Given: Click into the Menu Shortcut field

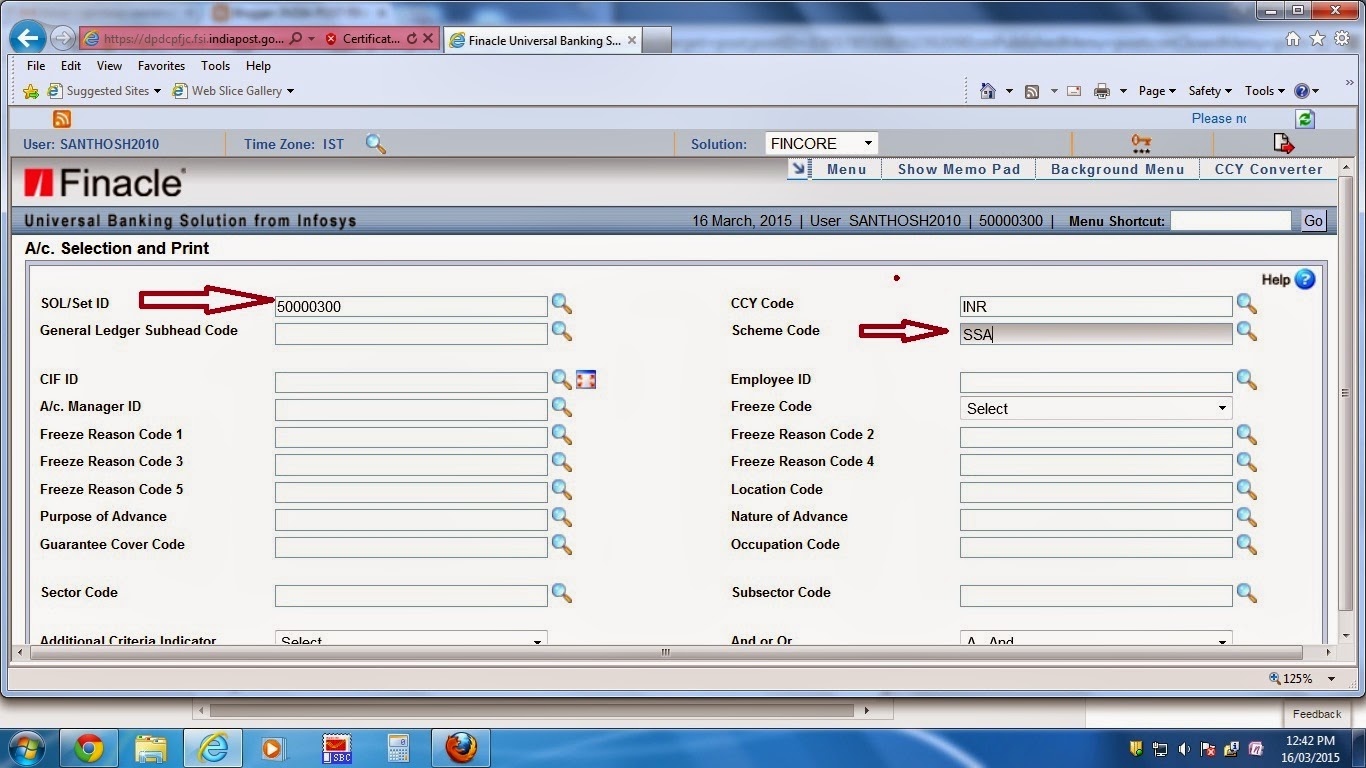Looking at the screenshot, I should pos(1231,221).
